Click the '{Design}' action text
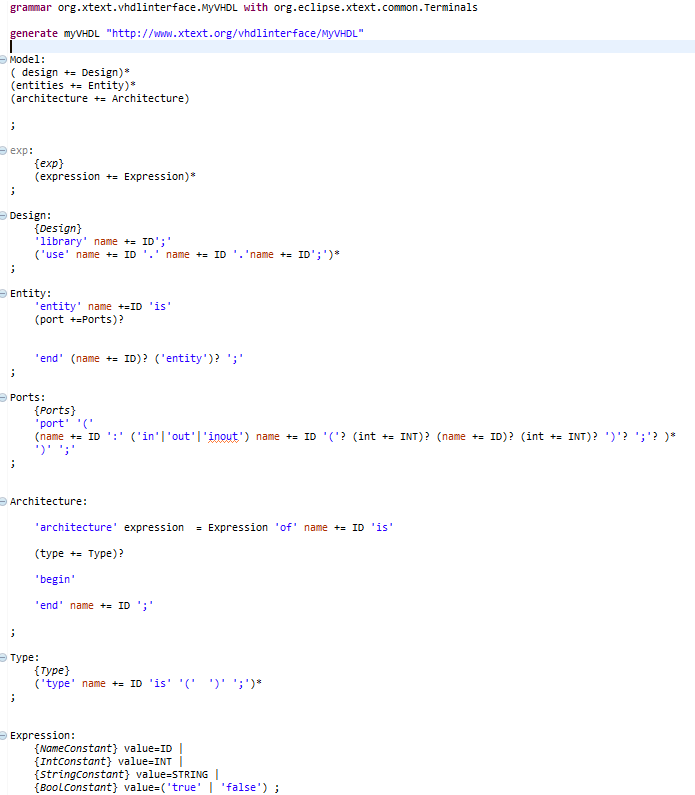Viewport: 695px width, 795px height. coord(58,229)
